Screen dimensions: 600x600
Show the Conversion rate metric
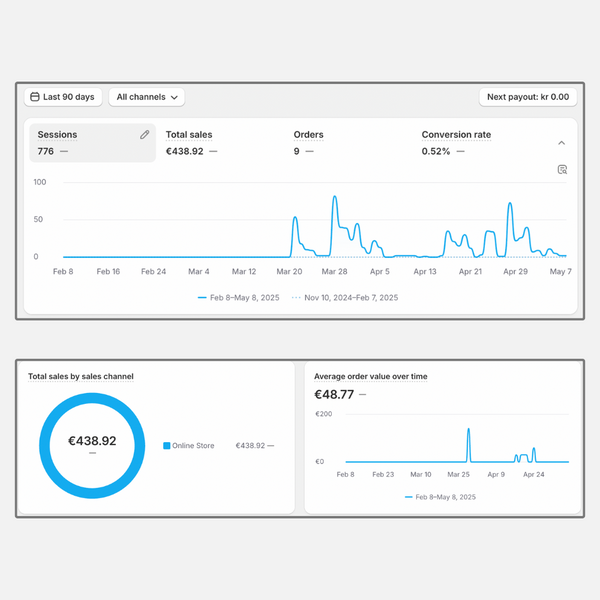456,135
